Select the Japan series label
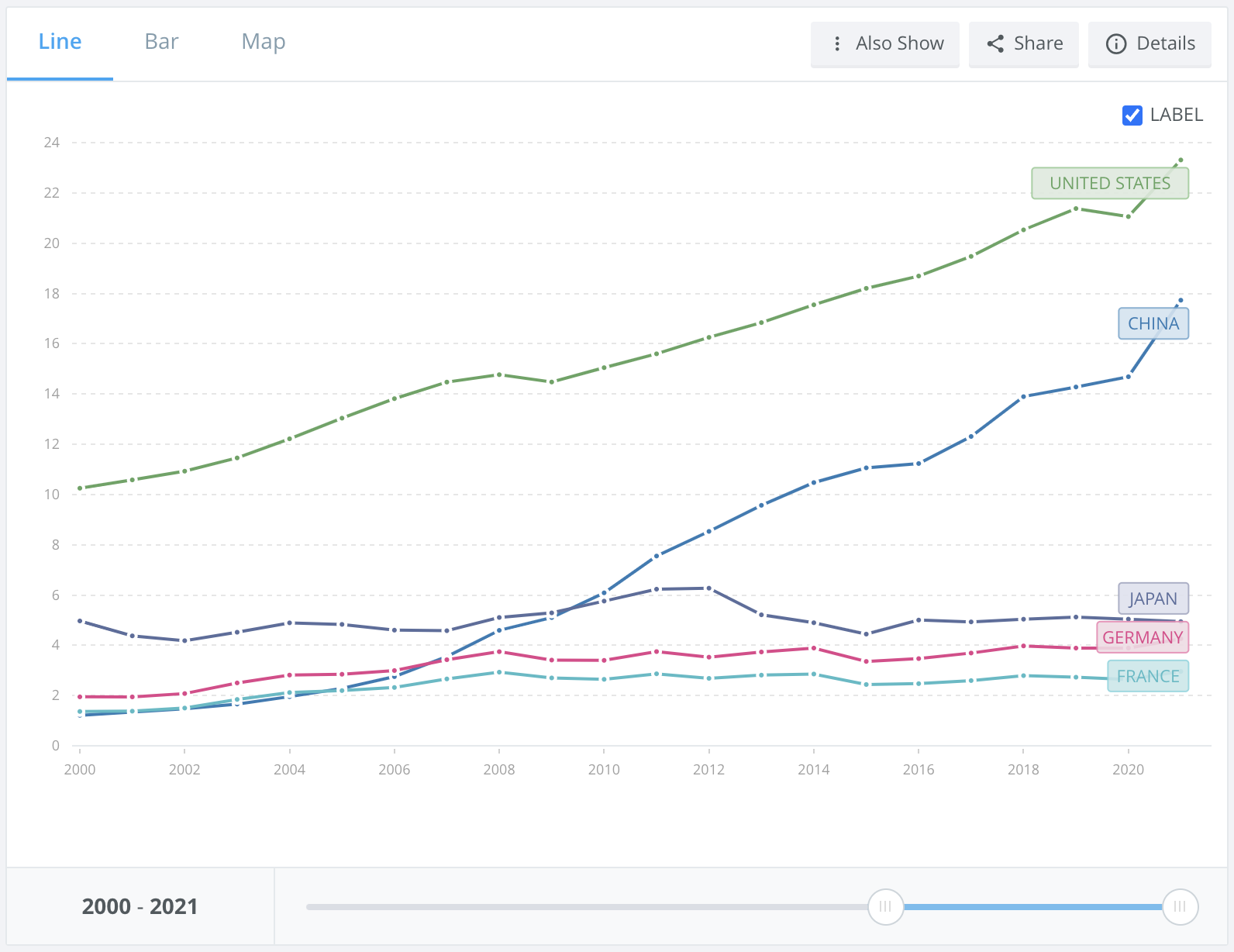 1153,599
